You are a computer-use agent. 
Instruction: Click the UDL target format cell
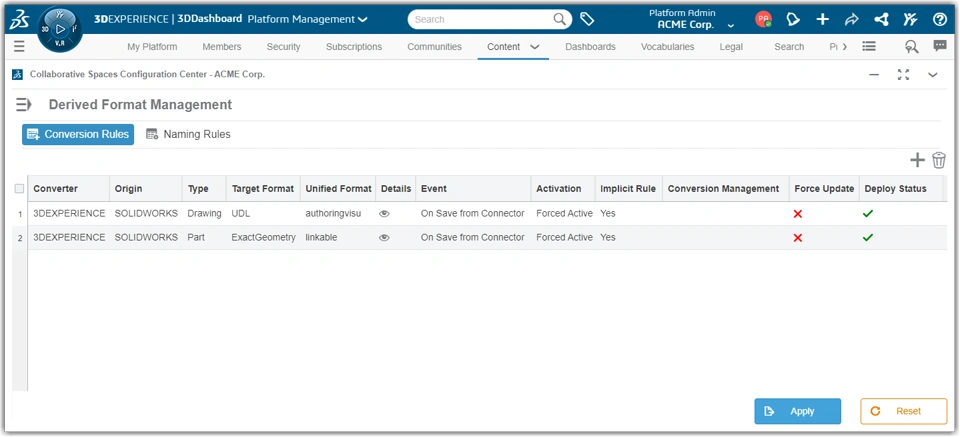pos(263,214)
